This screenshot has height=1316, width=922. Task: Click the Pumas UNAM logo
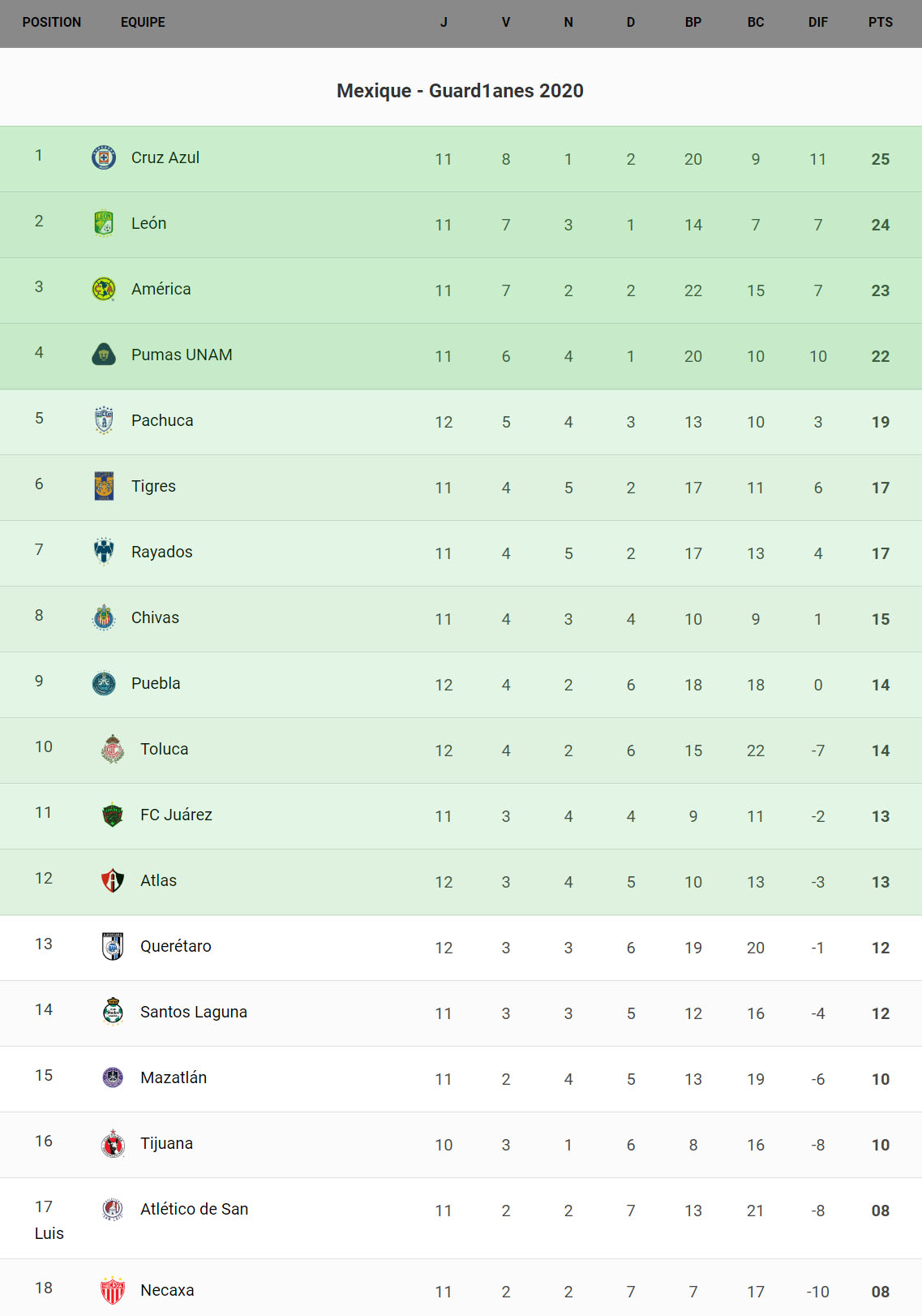(104, 355)
